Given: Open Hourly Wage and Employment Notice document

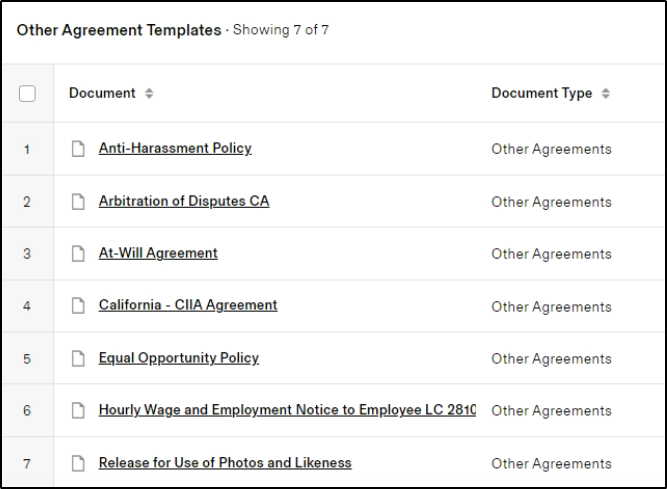Looking at the screenshot, I should (287, 410).
